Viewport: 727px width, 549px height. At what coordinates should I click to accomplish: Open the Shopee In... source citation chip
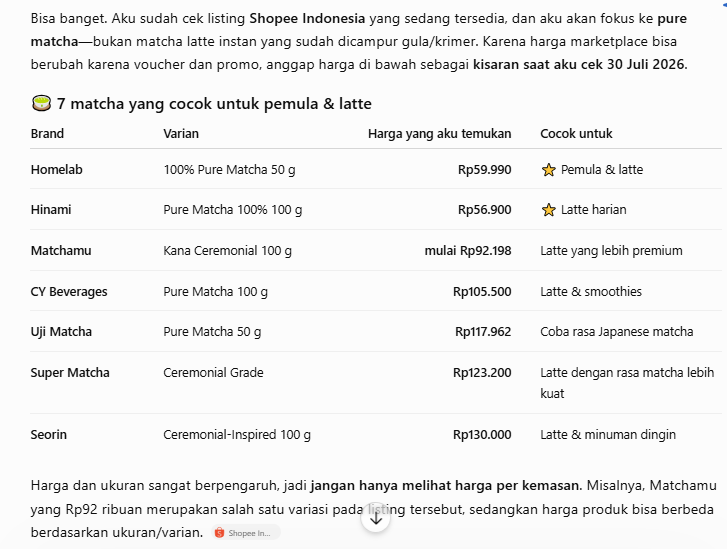click(246, 533)
